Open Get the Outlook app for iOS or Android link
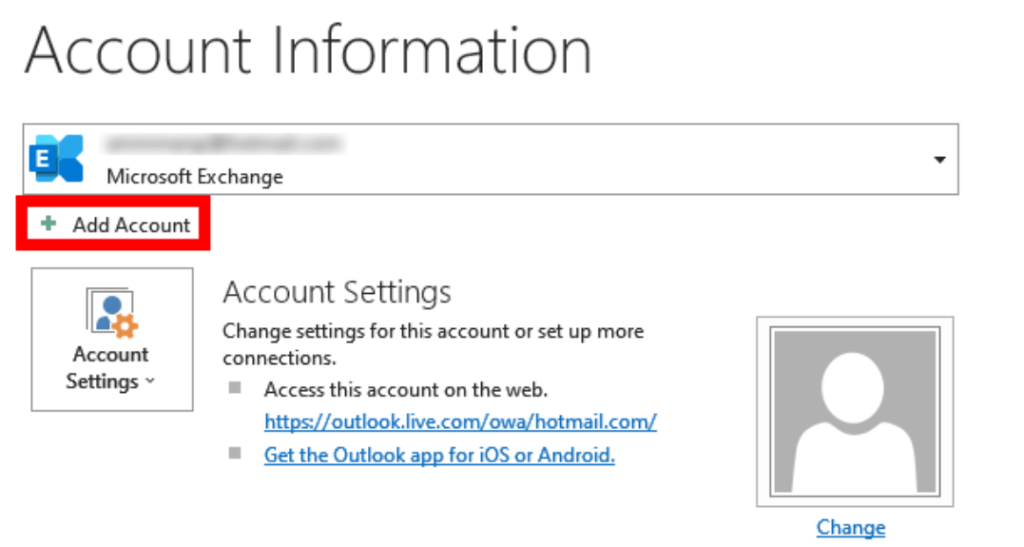The image size is (1024, 547). pyautogui.click(x=439, y=455)
